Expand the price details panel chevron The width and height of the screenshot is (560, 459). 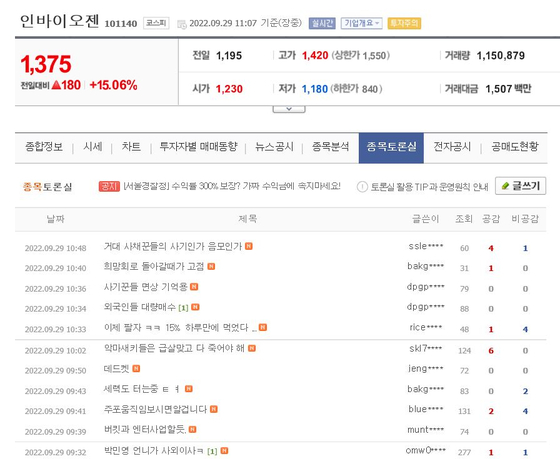(x=289, y=109)
